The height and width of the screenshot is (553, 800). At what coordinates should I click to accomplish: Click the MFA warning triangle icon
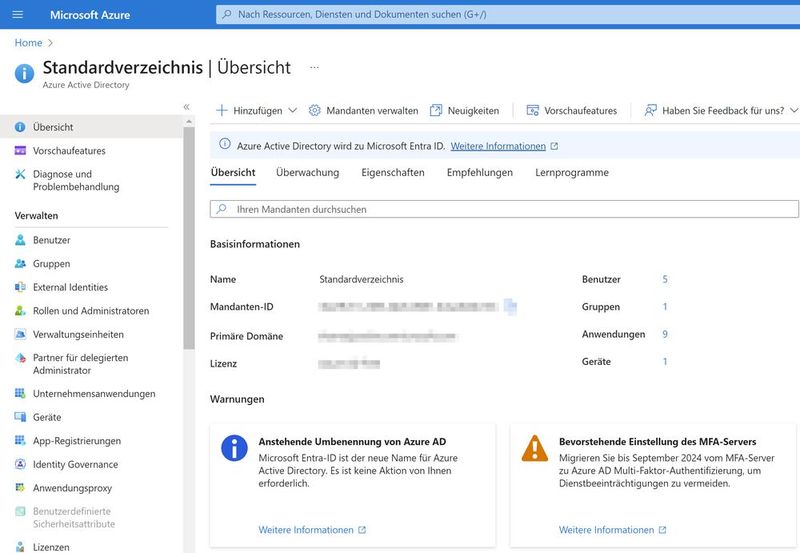pos(535,448)
